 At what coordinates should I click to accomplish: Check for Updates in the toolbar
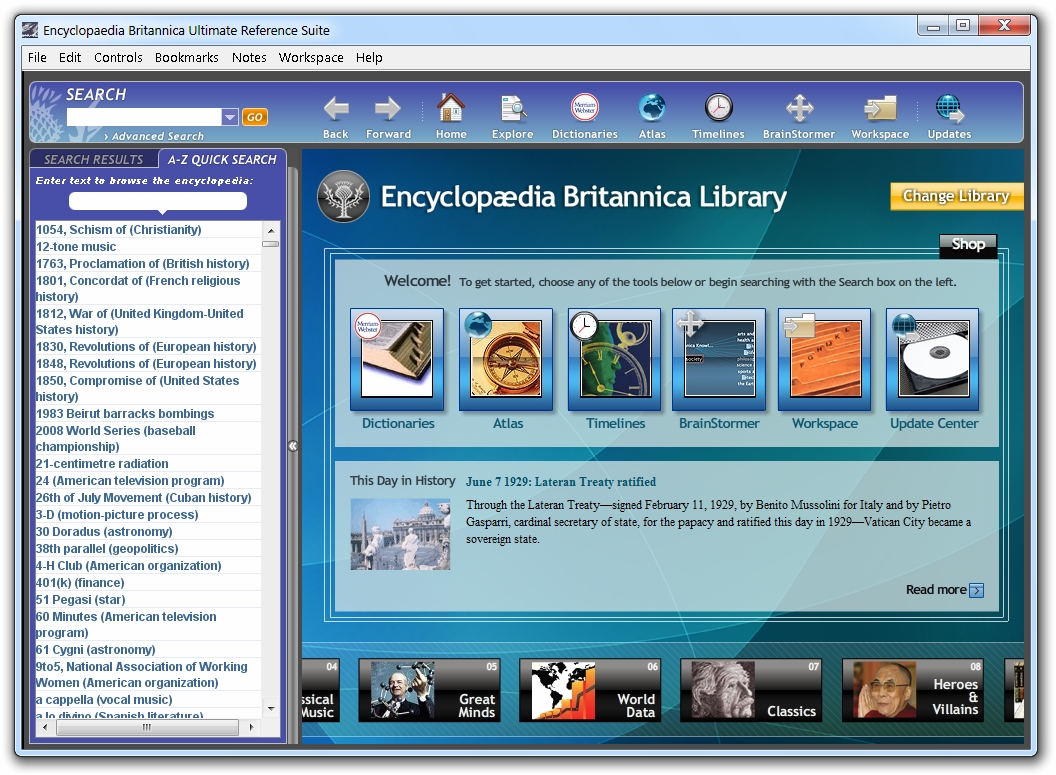tap(949, 116)
